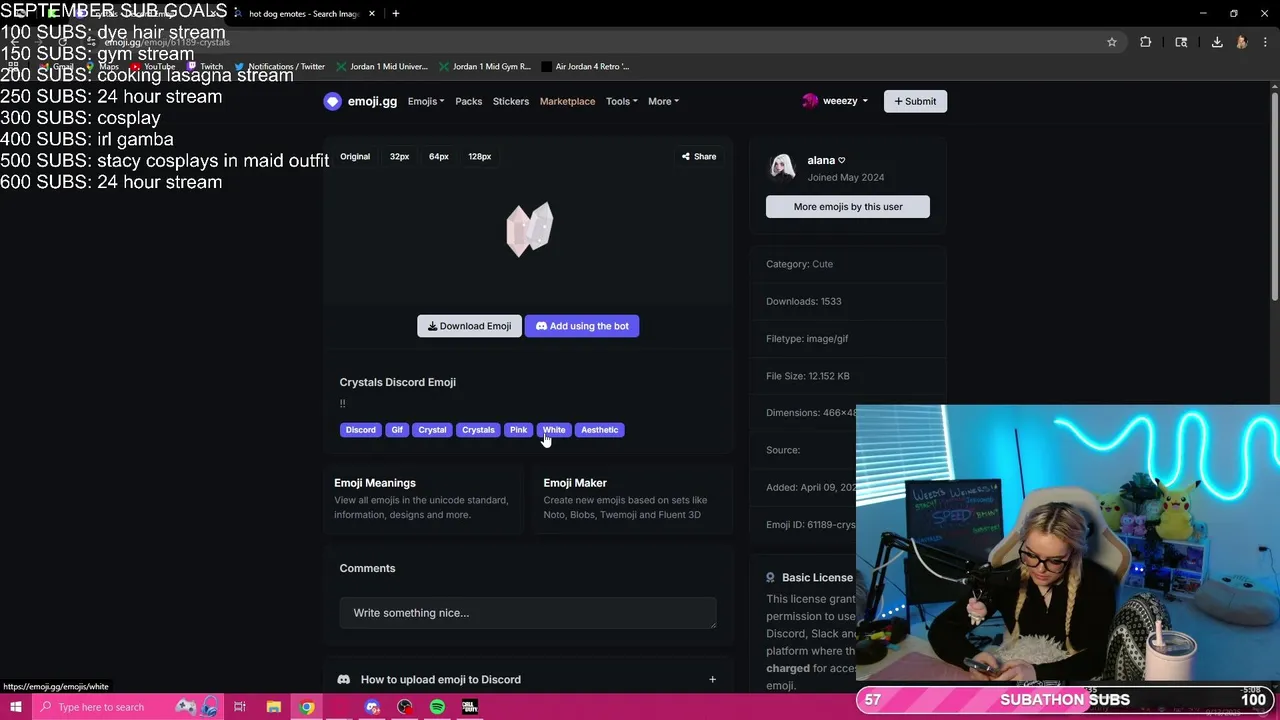Screen dimensions: 1280x720
Task: Focus the comment box 'Write something nice...'
Action: [528, 613]
